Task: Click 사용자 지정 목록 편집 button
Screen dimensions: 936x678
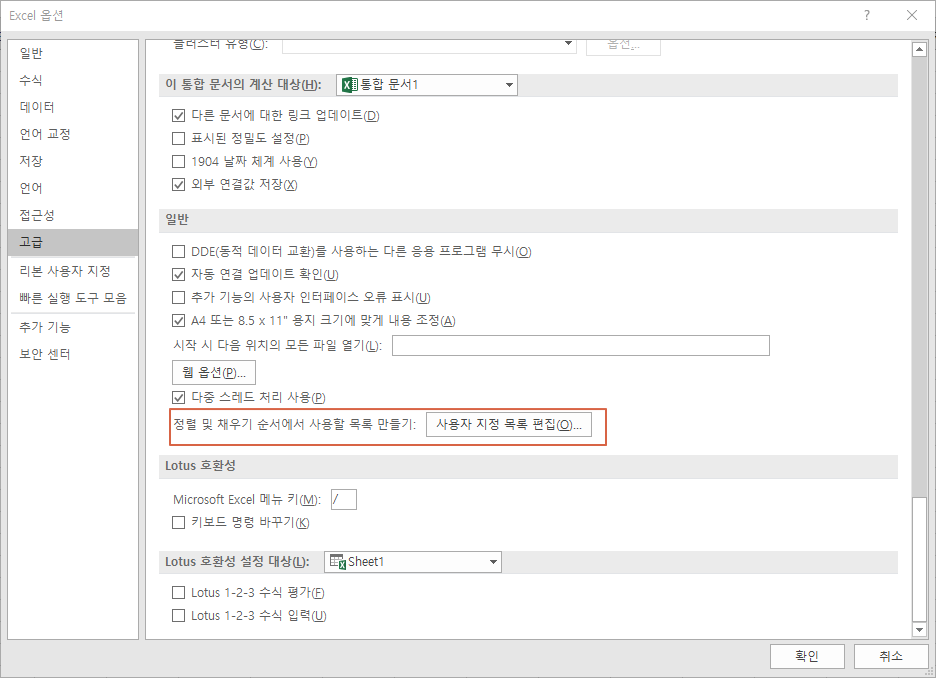Action: point(509,425)
